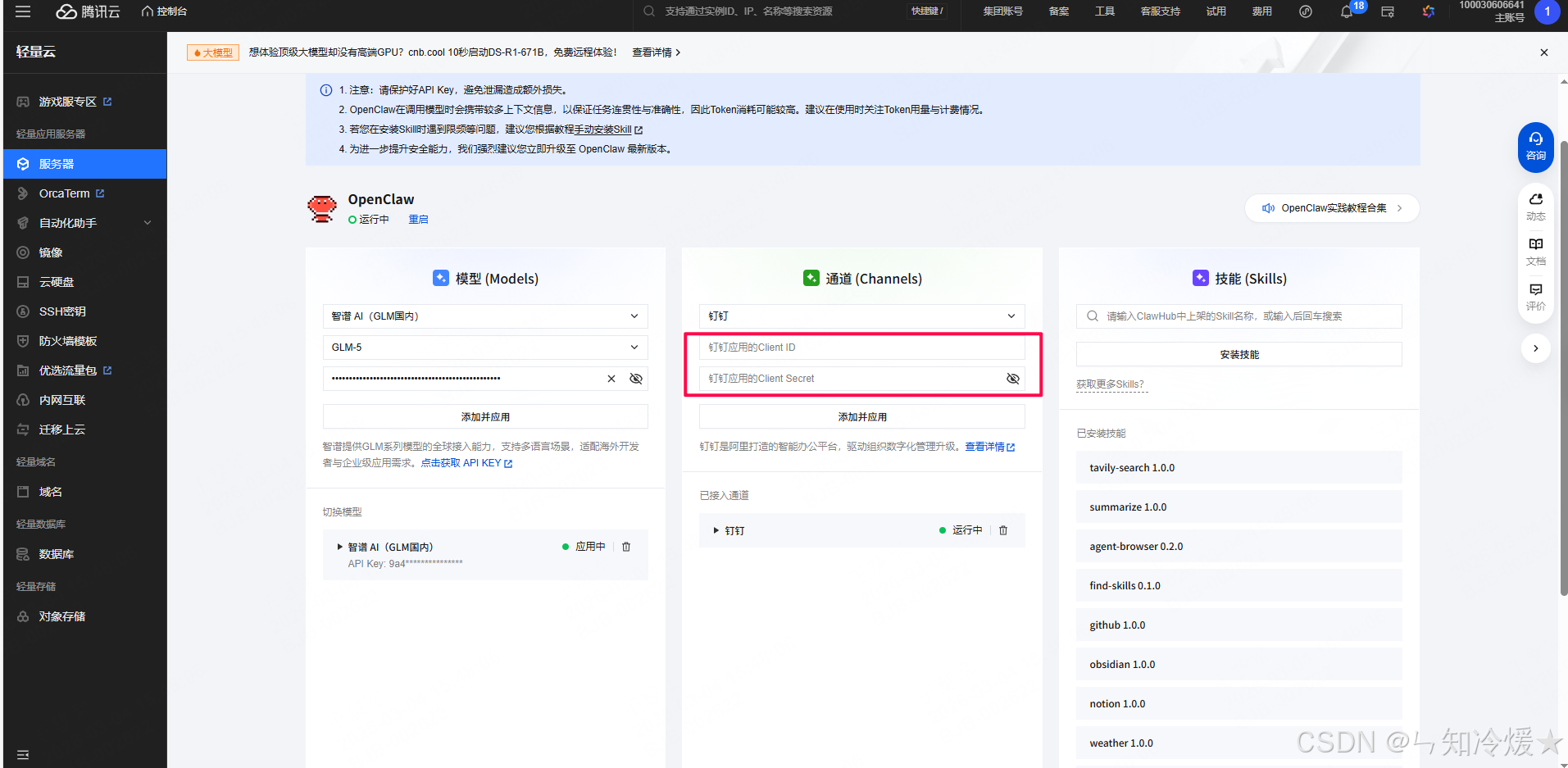Focus the top resource search box
This screenshot has width=1568, height=768.
[770, 11]
